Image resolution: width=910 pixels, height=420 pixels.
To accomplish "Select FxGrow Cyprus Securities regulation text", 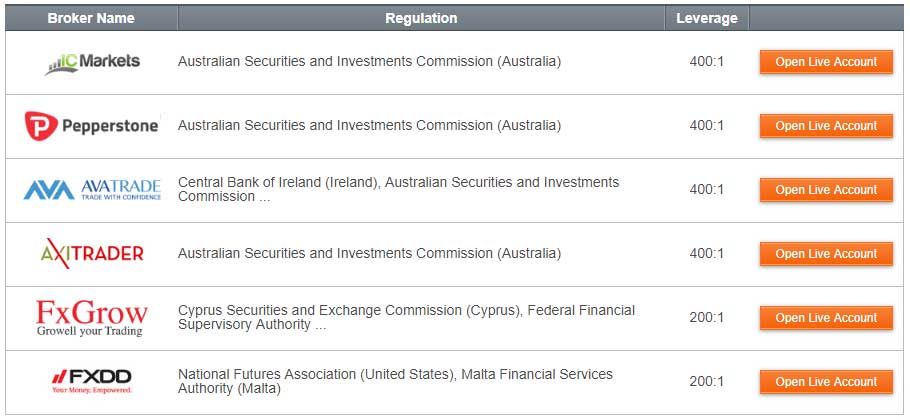I will [x=406, y=318].
